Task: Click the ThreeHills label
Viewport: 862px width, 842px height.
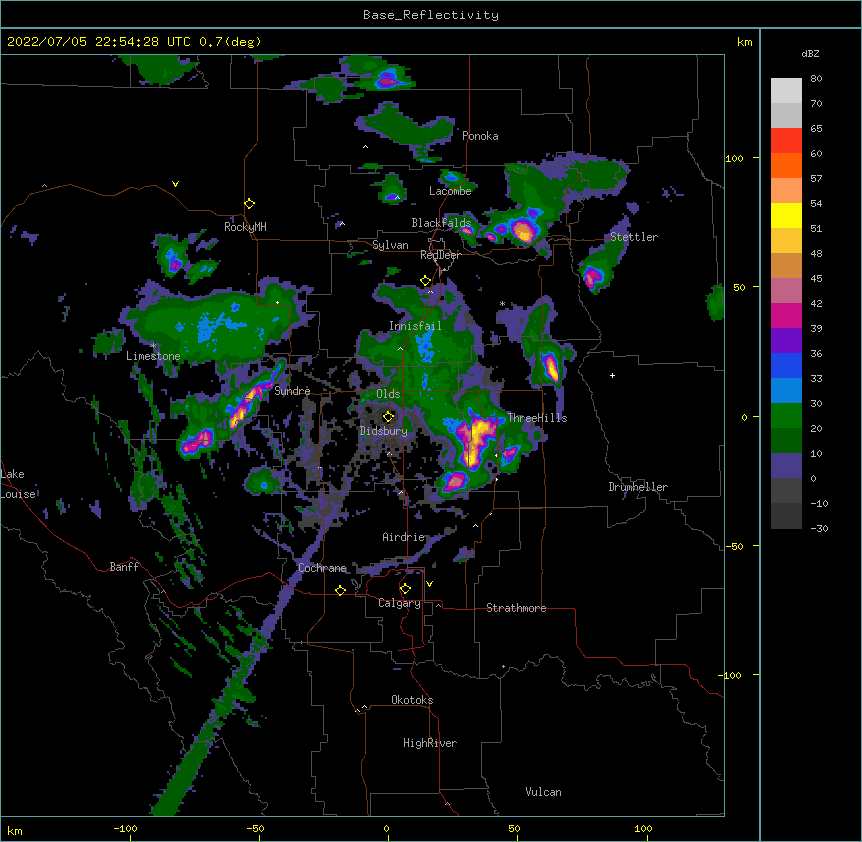Action: coord(537,418)
